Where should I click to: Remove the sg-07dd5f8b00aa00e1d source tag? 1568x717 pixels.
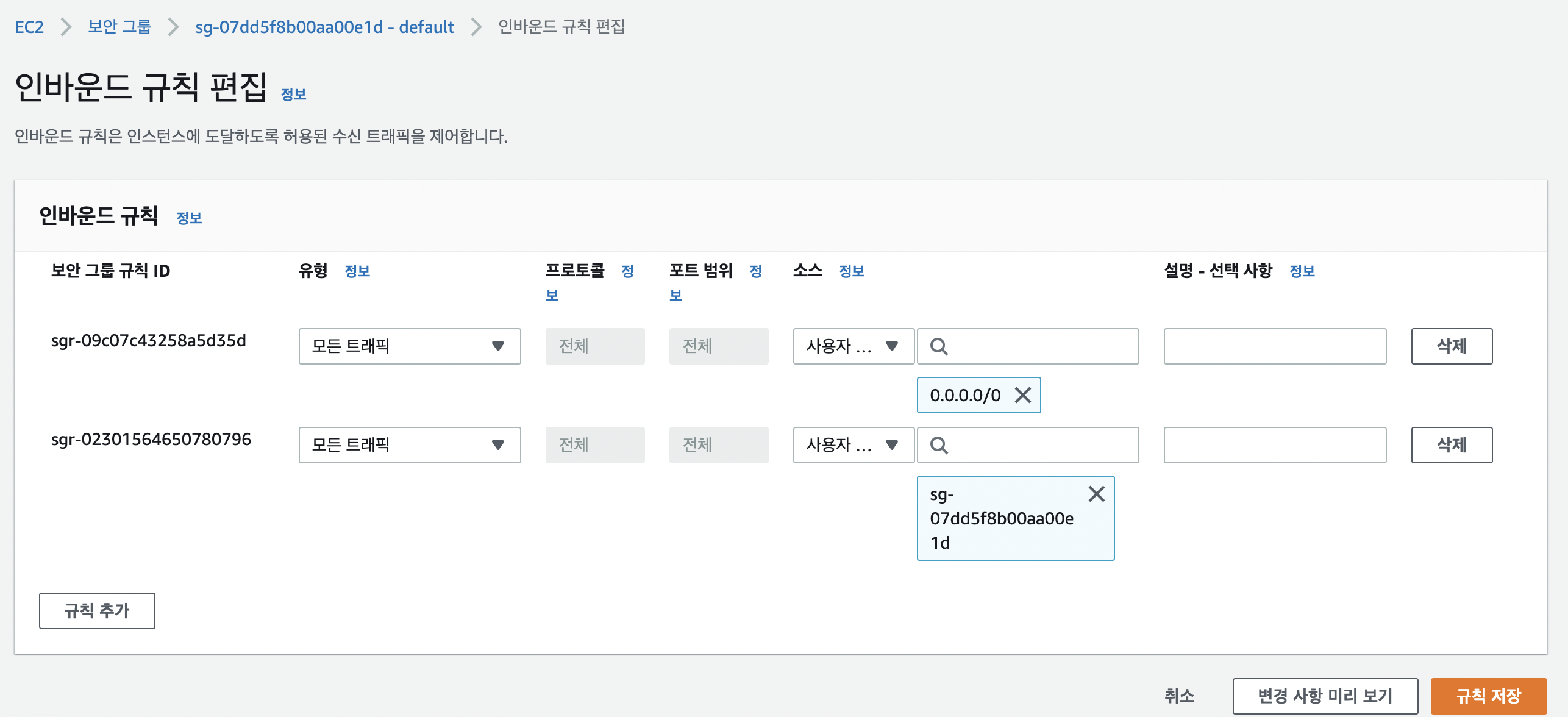pyautogui.click(x=1097, y=494)
